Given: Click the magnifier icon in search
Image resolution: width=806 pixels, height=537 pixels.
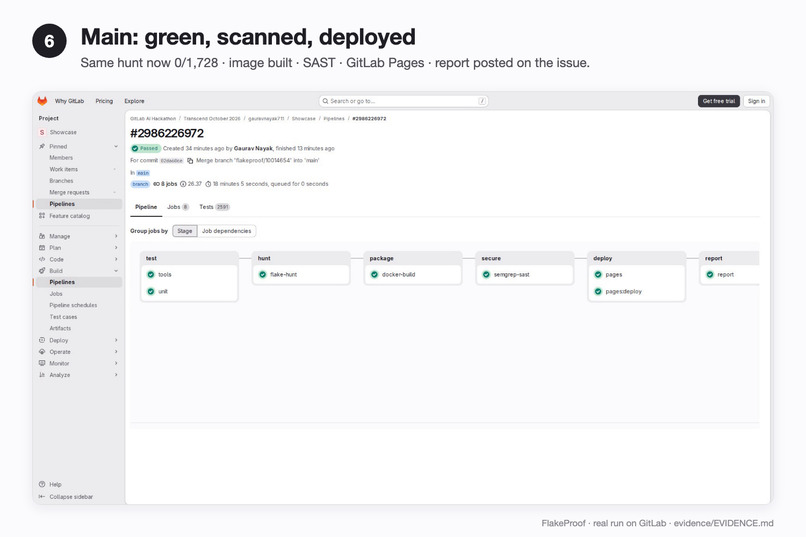Looking at the screenshot, I should (x=325, y=101).
